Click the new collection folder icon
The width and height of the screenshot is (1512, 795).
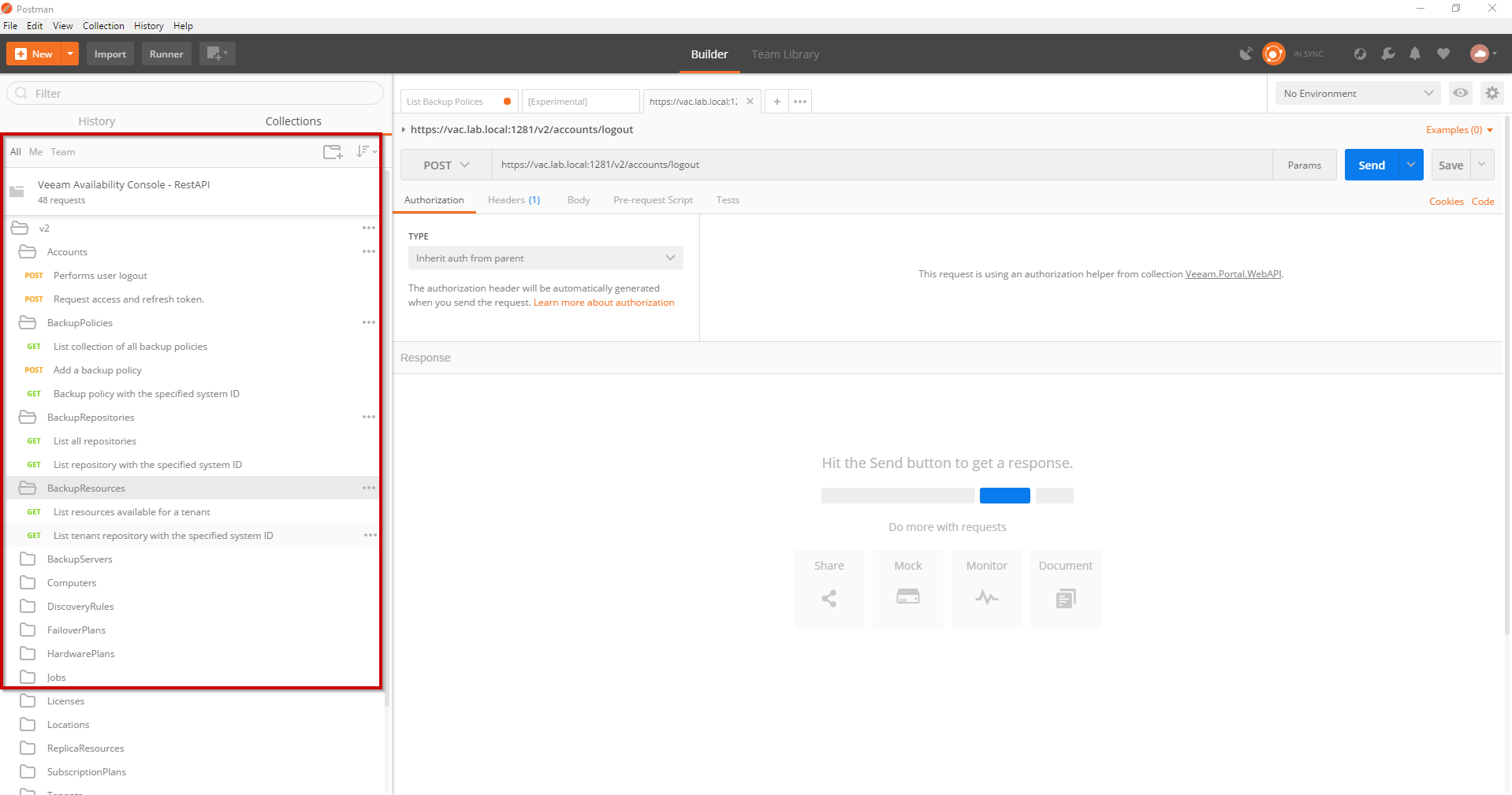(x=333, y=151)
